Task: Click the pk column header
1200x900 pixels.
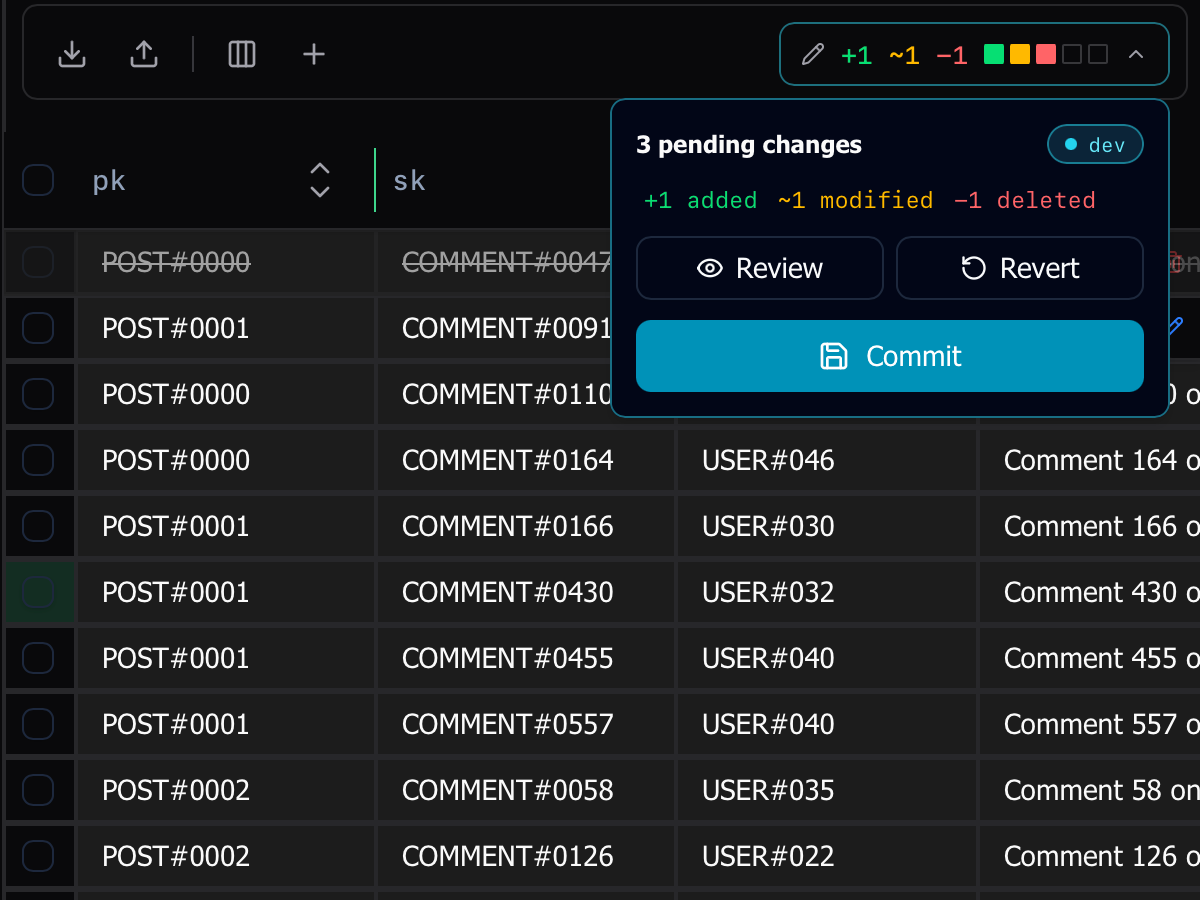Action: tap(109, 181)
